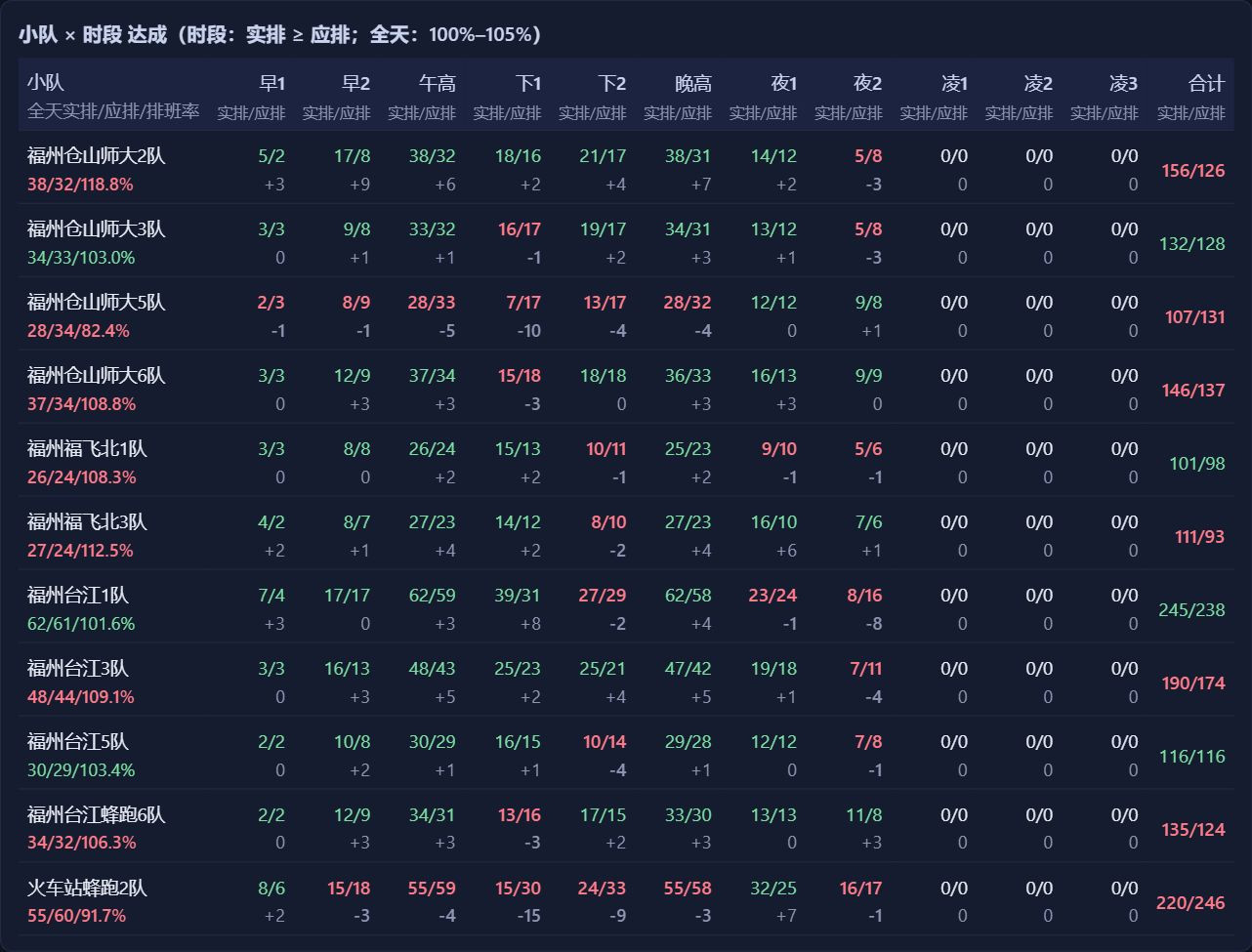Click the 8/16 cell in 台江1队 row
The image size is (1252, 952).
click(x=864, y=595)
